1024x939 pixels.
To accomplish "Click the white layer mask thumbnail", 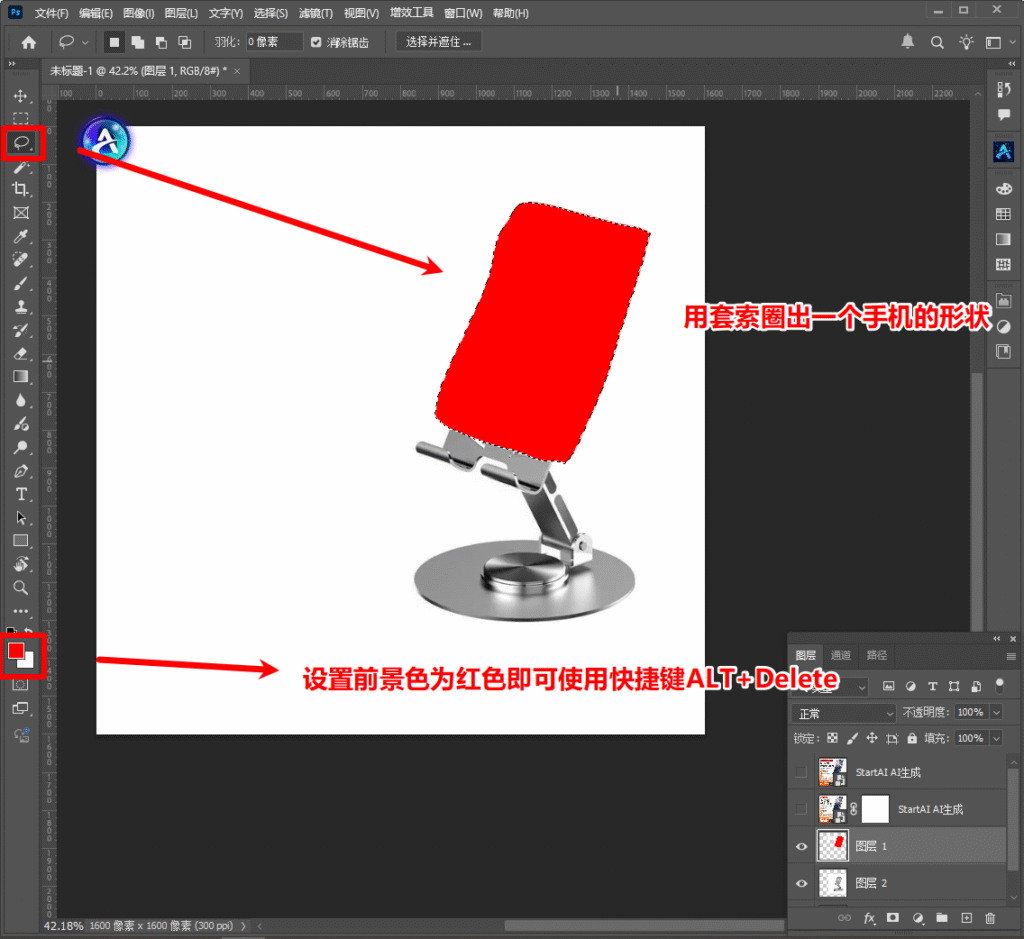I will coord(875,809).
